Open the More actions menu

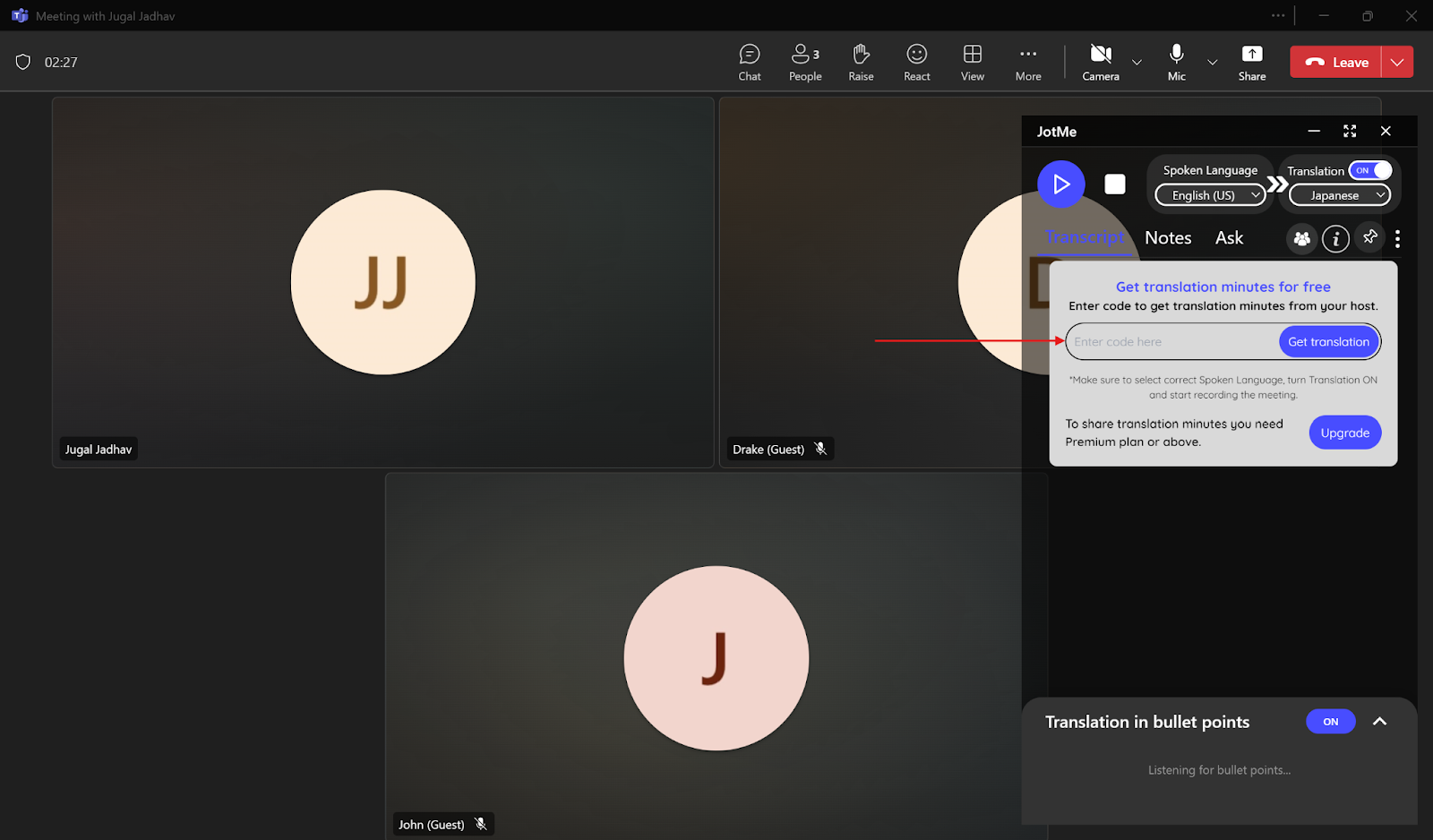(x=1028, y=63)
